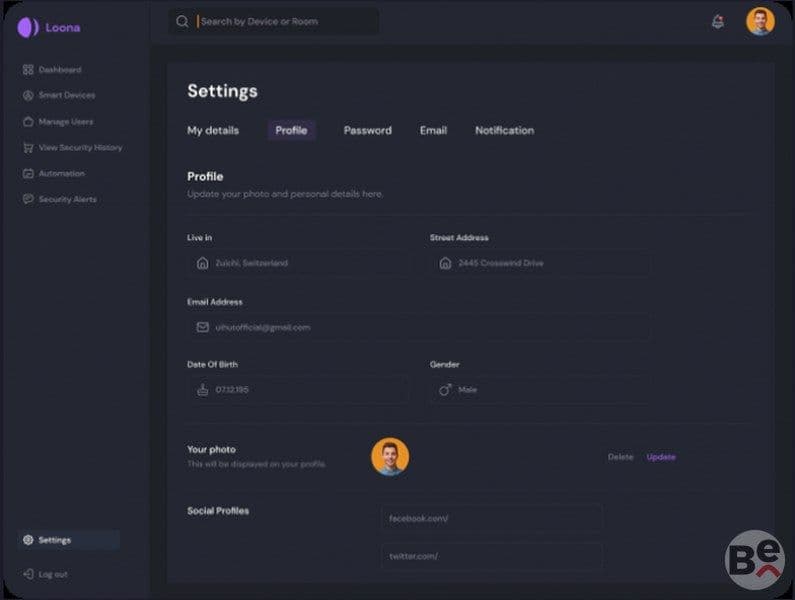Screen dimensions: 795x600
Task: Click the Loona logo icon
Action: point(28,27)
